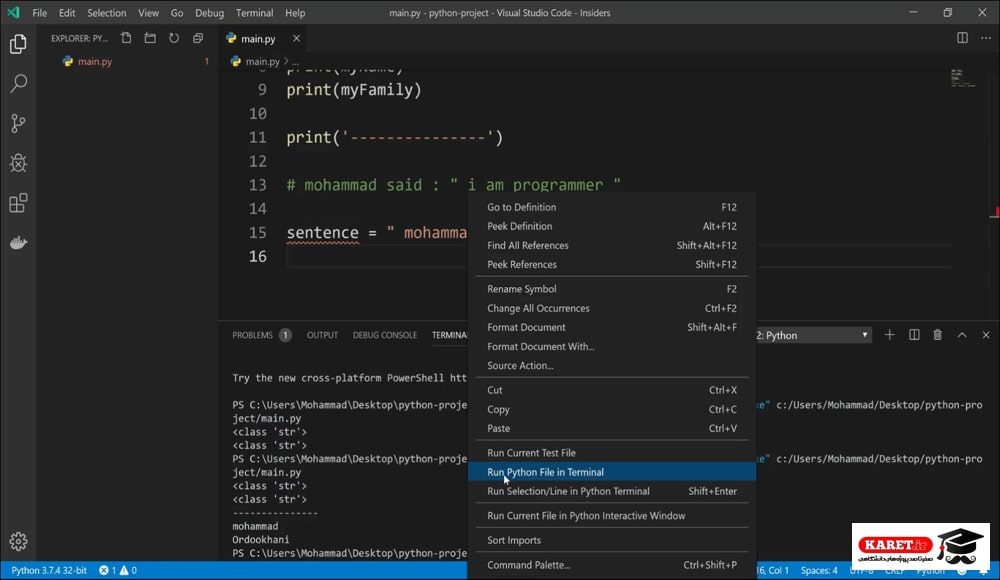Choose Format Document in context menu
The width and height of the screenshot is (1000, 580).
(612, 327)
